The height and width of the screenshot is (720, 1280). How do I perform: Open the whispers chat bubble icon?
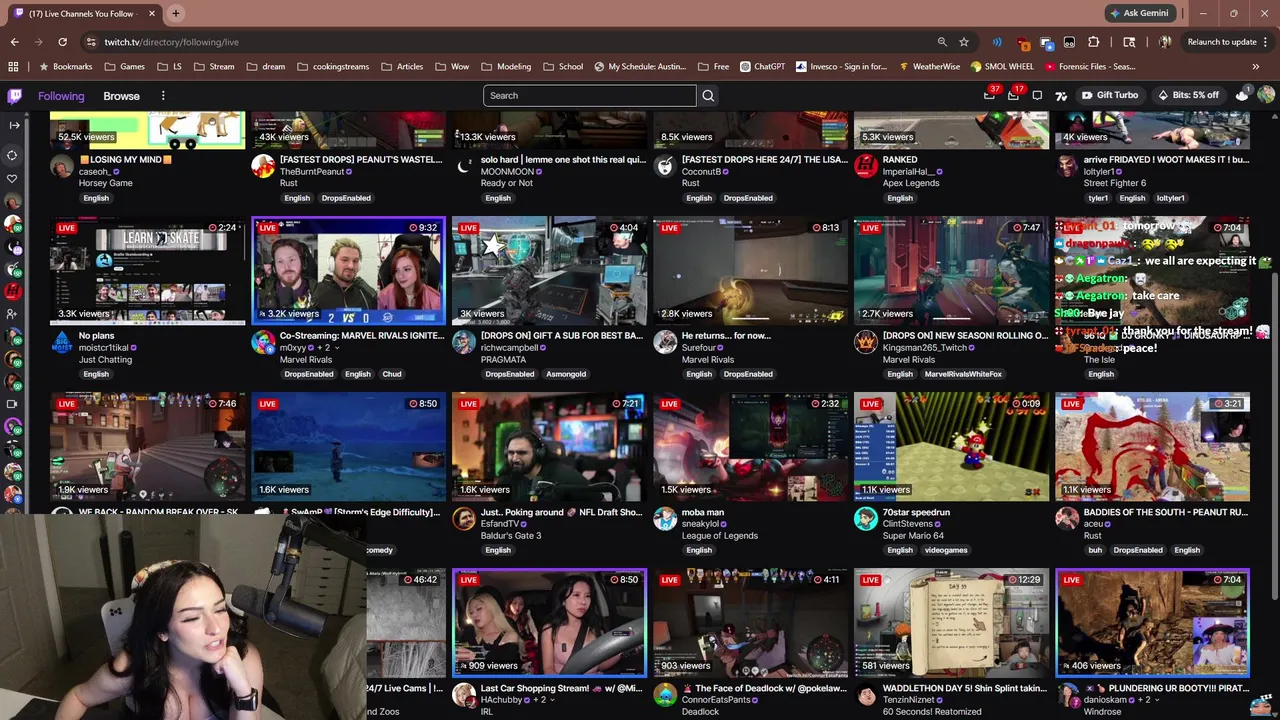(1037, 95)
